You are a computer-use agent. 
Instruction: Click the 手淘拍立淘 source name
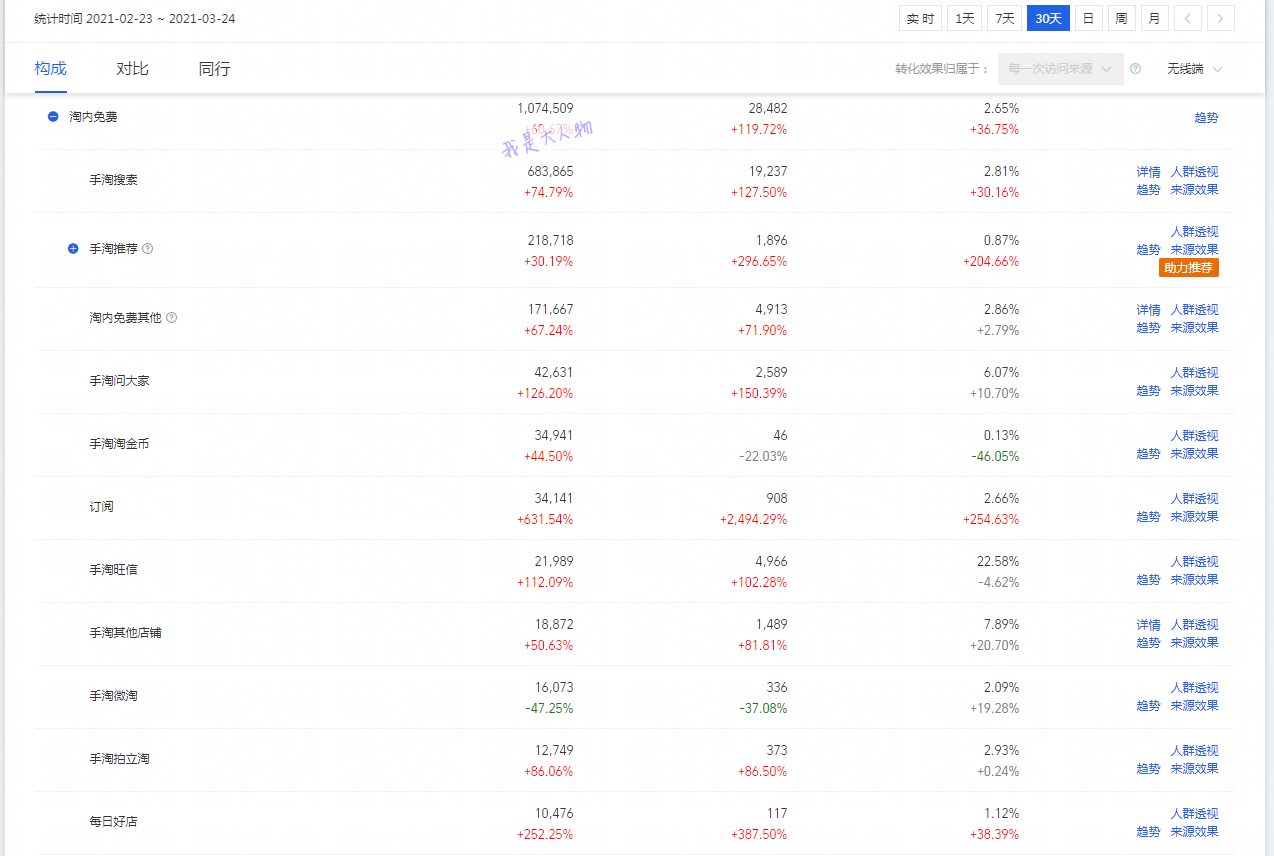click(x=119, y=759)
